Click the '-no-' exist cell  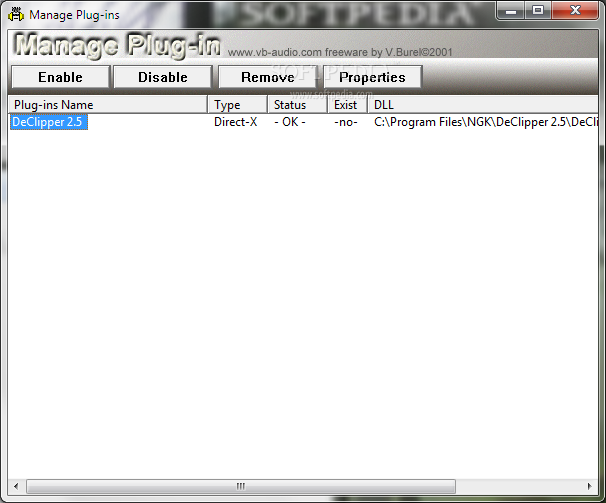click(x=346, y=122)
